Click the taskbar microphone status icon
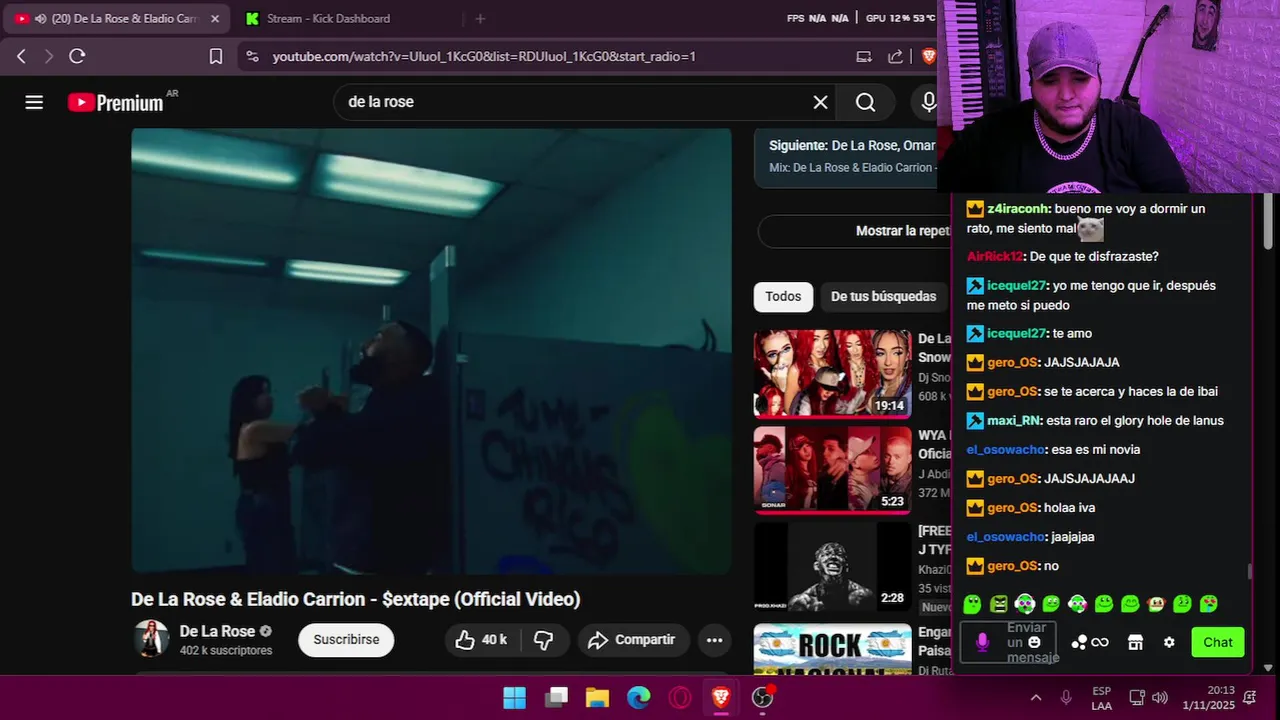This screenshot has width=1280, height=720. [x=1066, y=697]
